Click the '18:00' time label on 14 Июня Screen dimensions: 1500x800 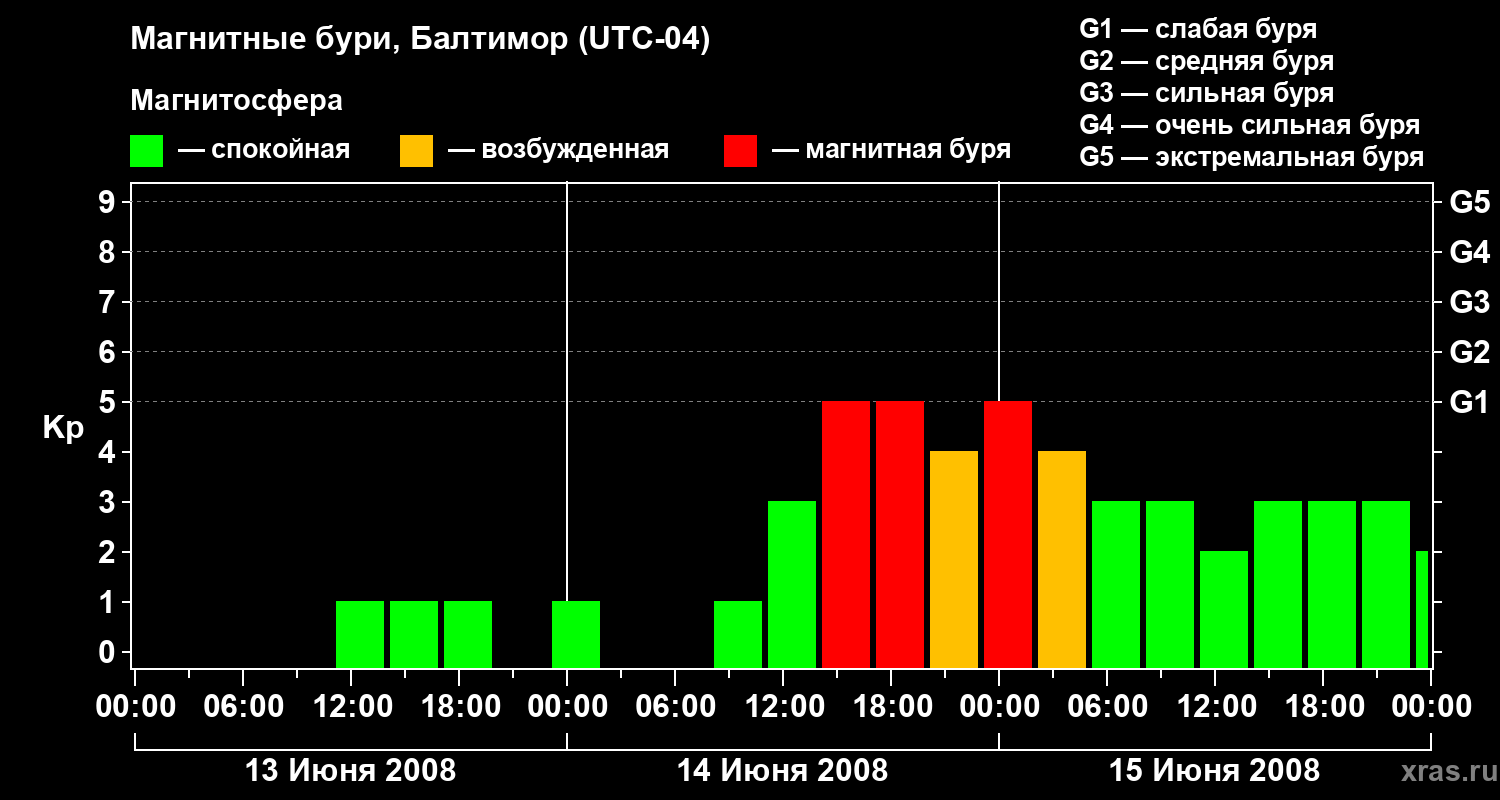point(891,707)
